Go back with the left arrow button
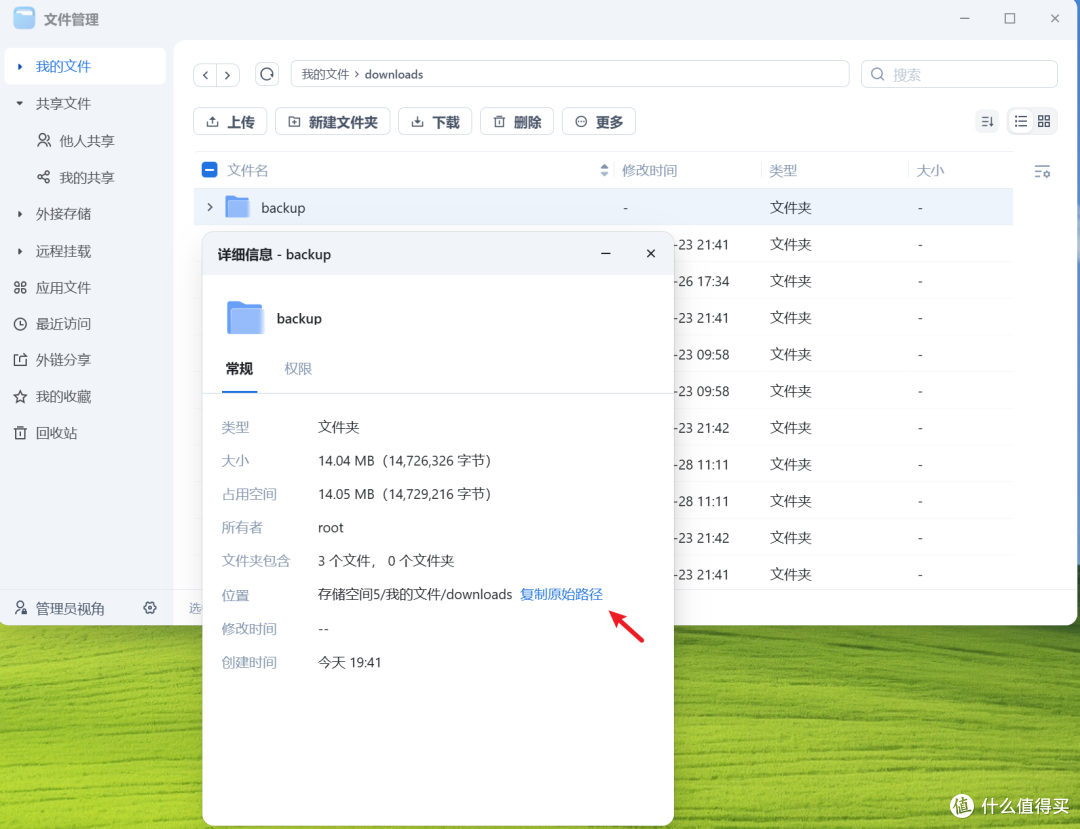 205,74
